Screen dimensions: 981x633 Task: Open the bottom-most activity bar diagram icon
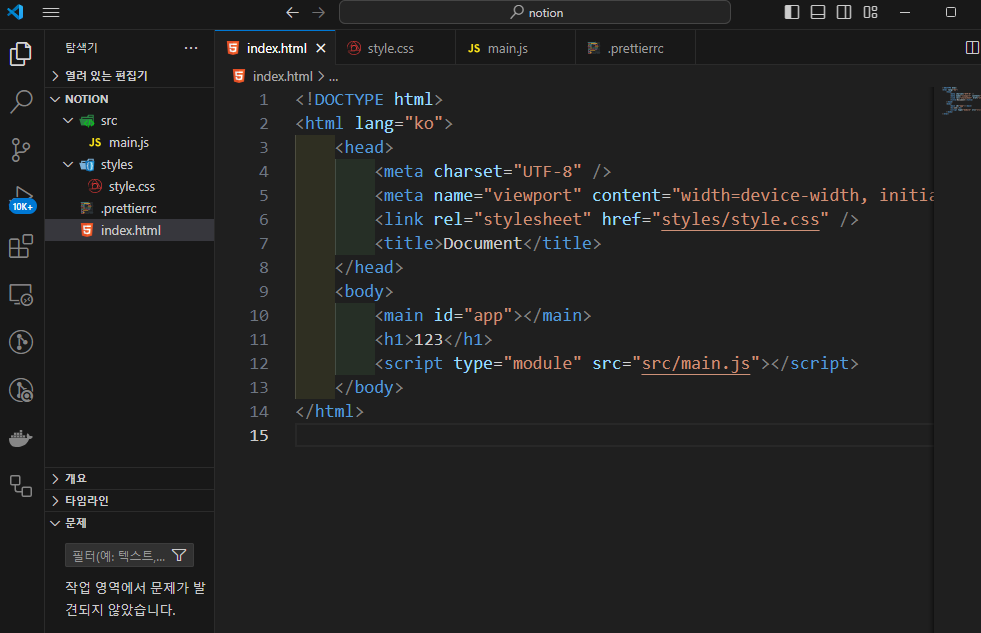click(x=21, y=485)
